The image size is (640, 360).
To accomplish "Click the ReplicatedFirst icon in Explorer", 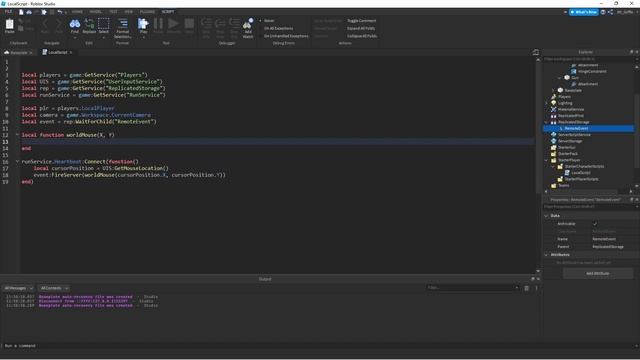I will [x=553, y=116].
